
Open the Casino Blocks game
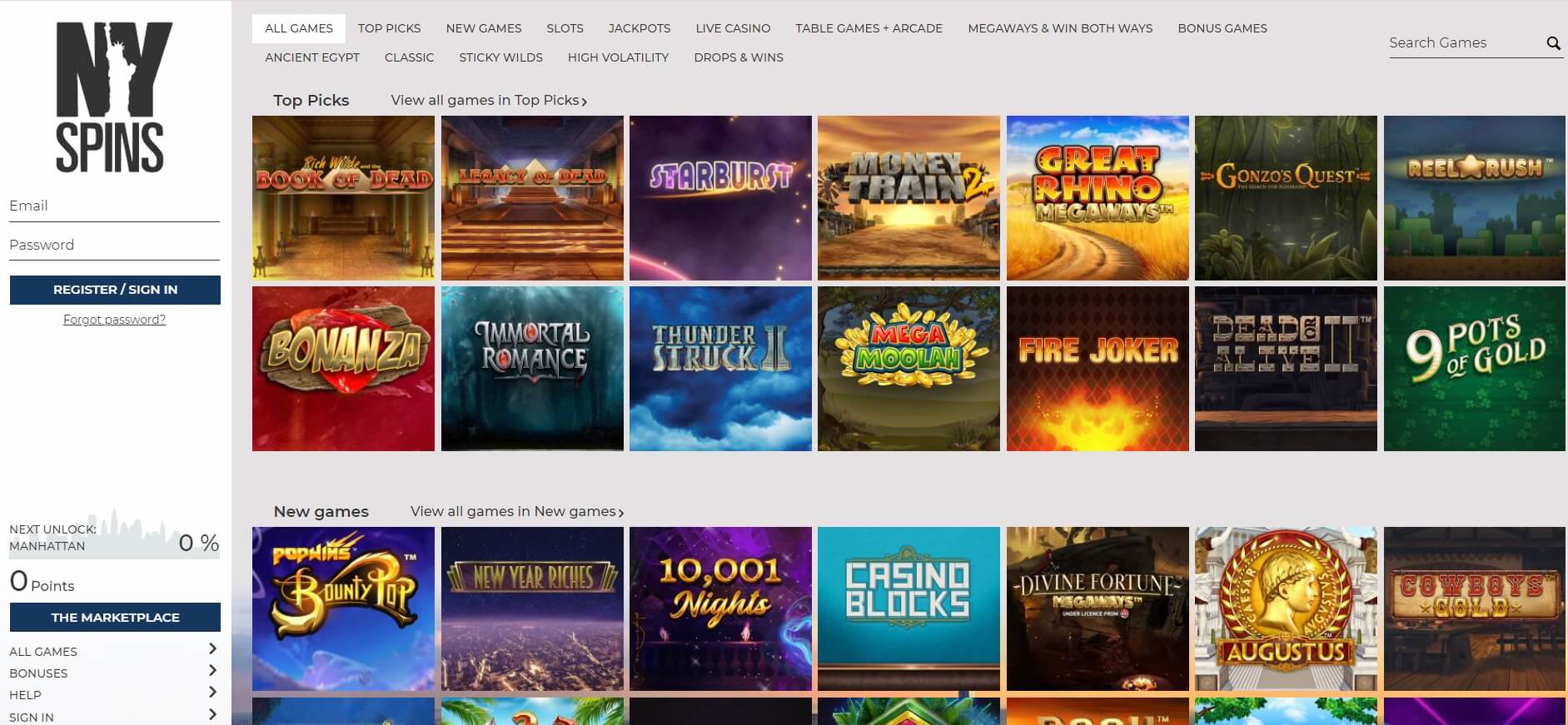click(x=908, y=608)
